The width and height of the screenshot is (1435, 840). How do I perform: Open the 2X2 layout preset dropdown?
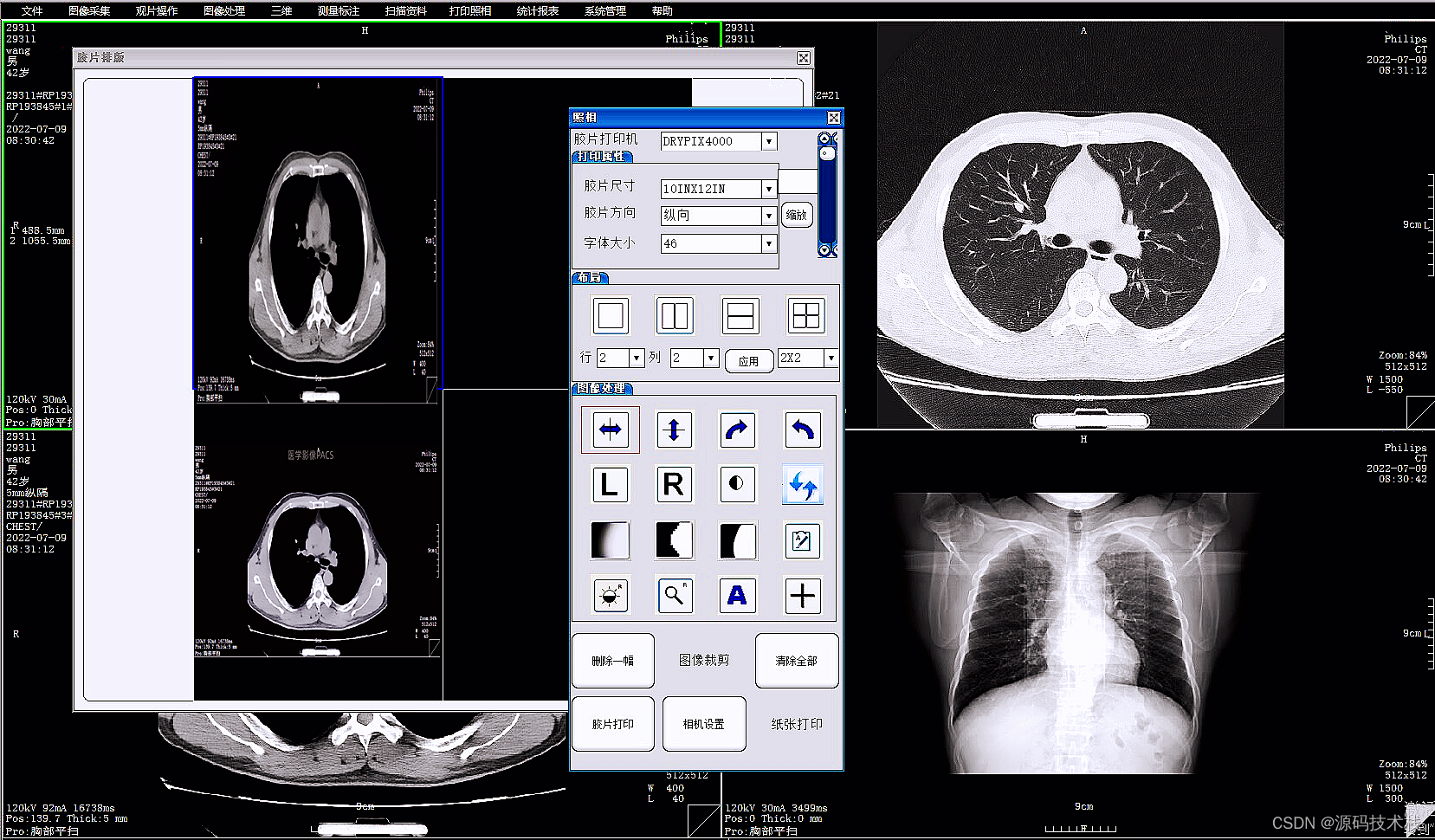831,358
